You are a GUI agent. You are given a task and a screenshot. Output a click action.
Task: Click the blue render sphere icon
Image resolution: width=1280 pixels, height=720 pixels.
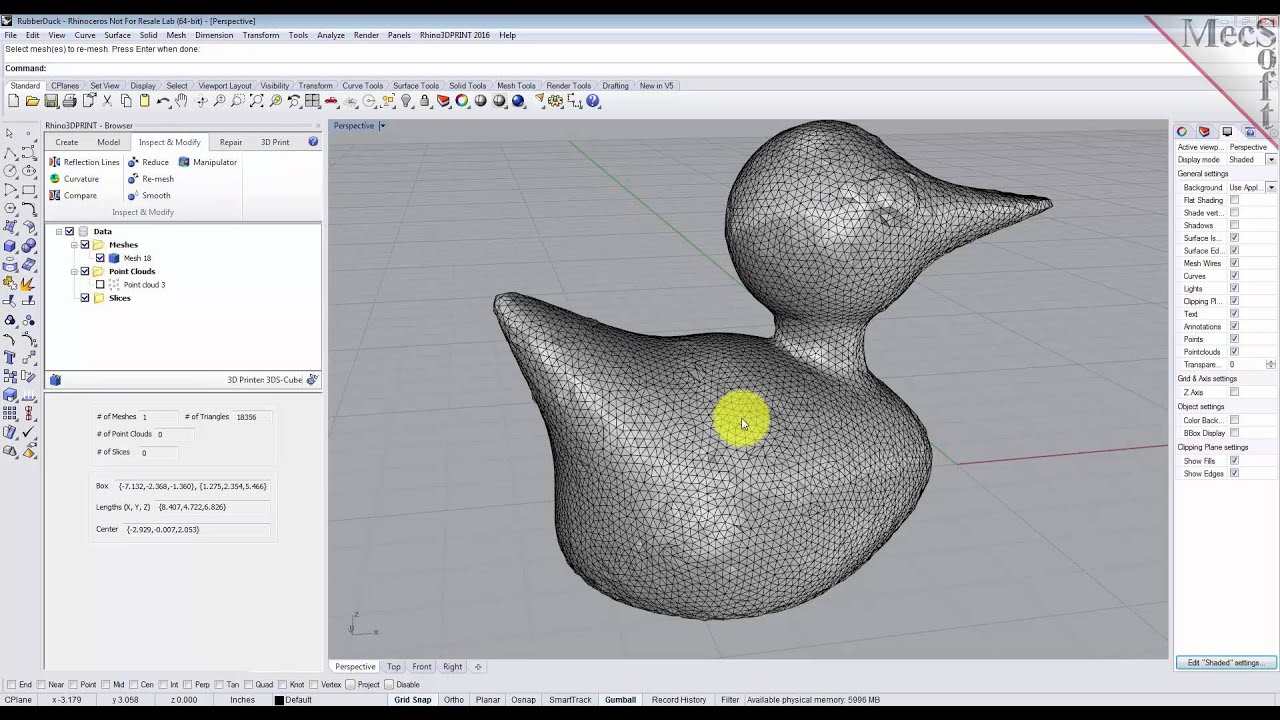518,101
